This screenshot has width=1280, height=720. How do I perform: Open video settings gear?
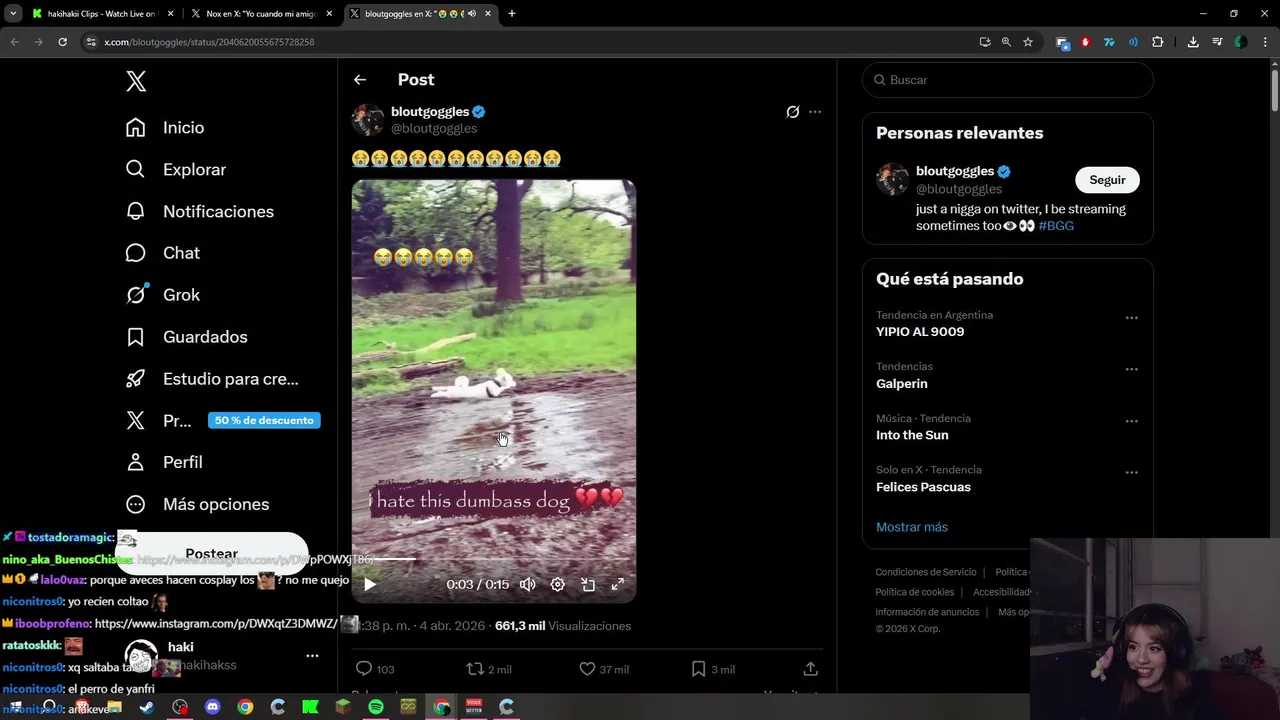[x=558, y=585]
